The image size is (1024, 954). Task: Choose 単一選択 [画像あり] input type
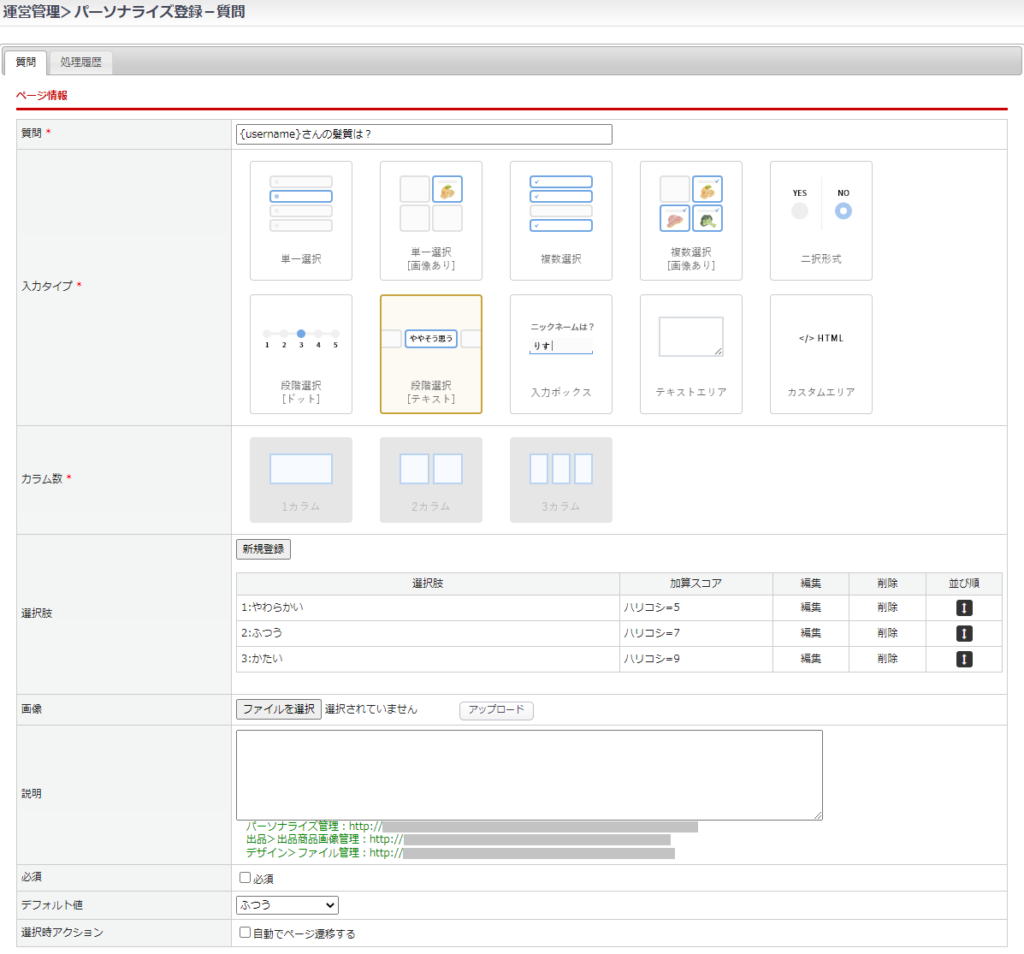tap(431, 220)
